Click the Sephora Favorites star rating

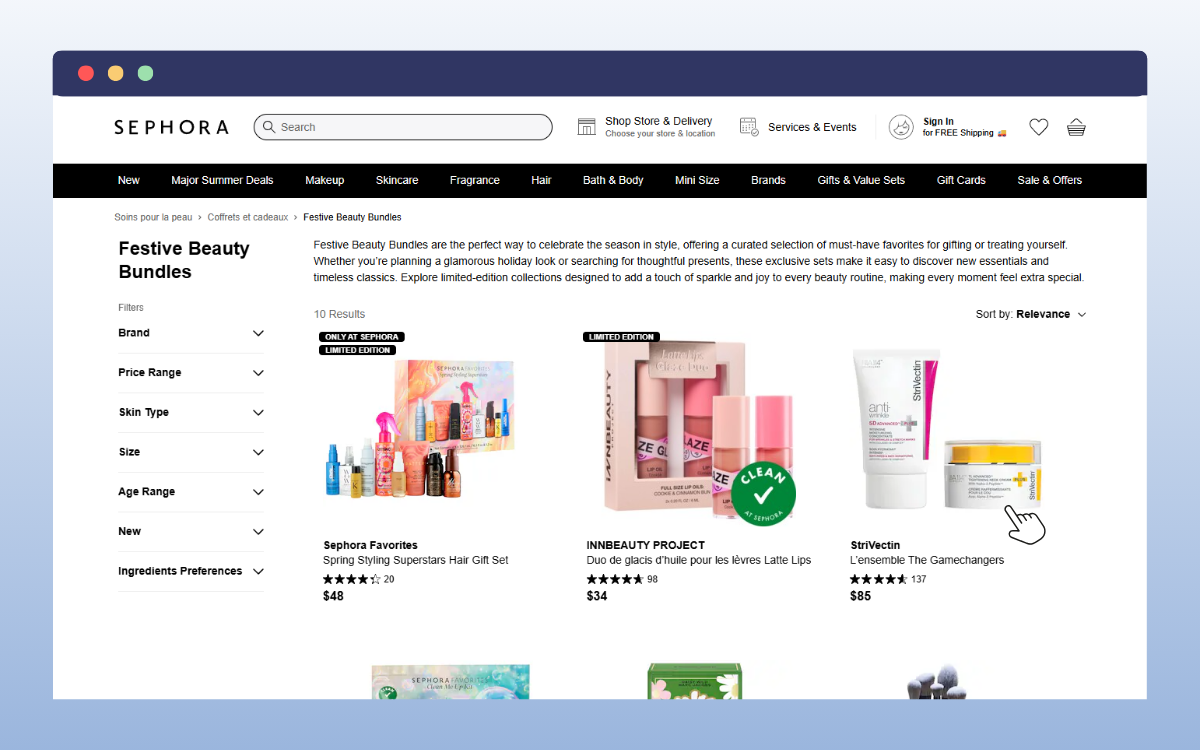[351, 579]
